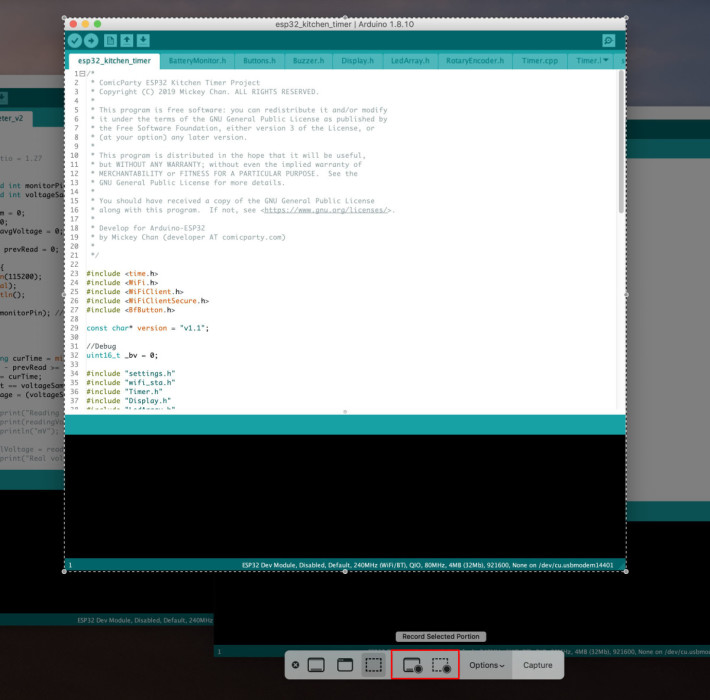The height and width of the screenshot is (700, 710).
Task: Close the screenshot toolbar with the X icon
Action: pyautogui.click(x=295, y=665)
